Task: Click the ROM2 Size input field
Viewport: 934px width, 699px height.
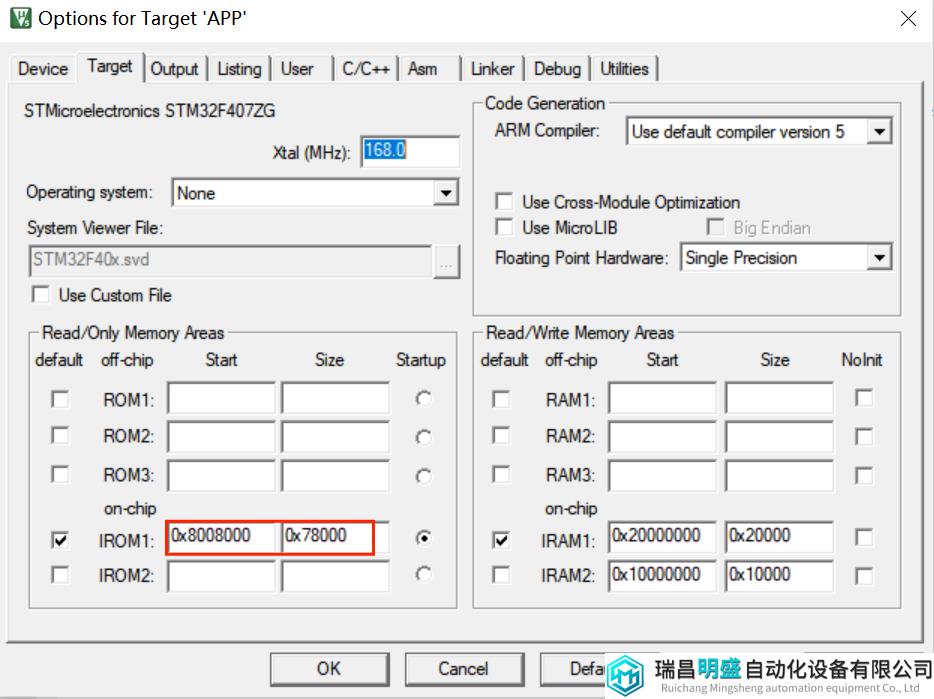Action: (x=335, y=437)
